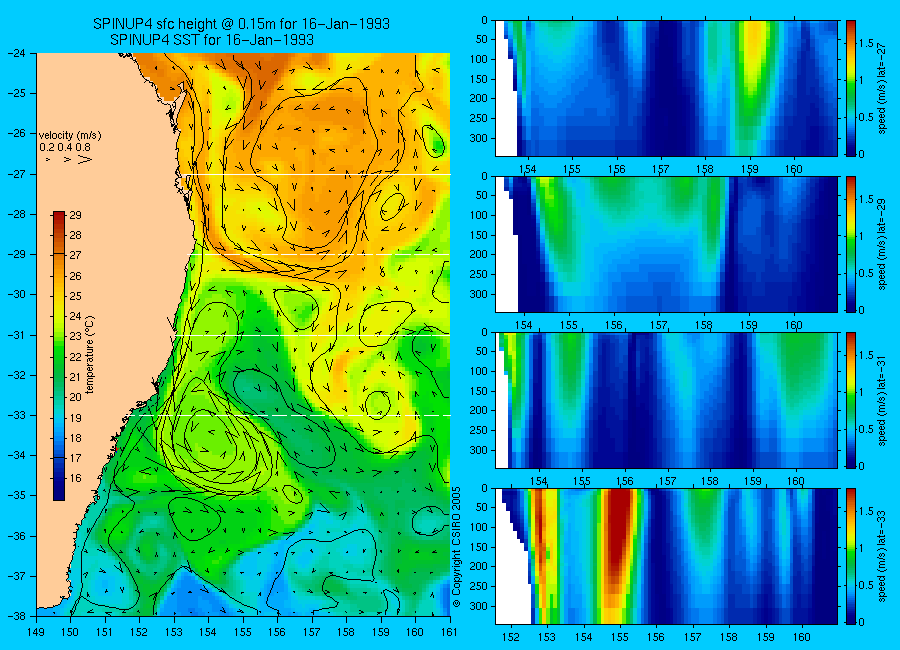This screenshot has height=650, width=900.
Task: Click the 157 longitude label under the lat=-29 section
Action: [658, 326]
